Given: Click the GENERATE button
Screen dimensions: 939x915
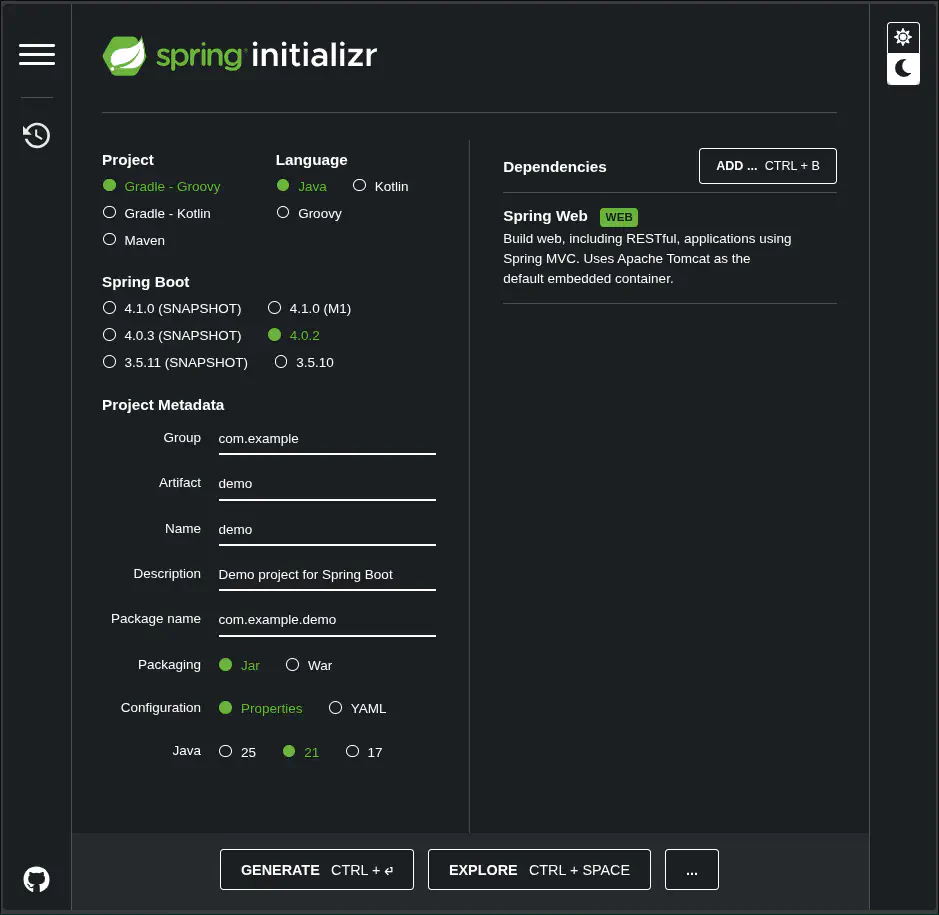Looking at the screenshot, I should (x=317, y=869).
